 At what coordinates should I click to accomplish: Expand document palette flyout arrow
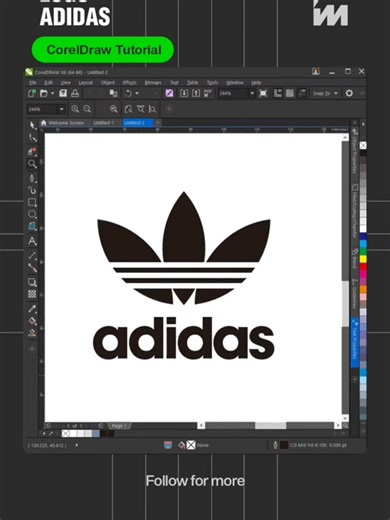pos(44,433)
